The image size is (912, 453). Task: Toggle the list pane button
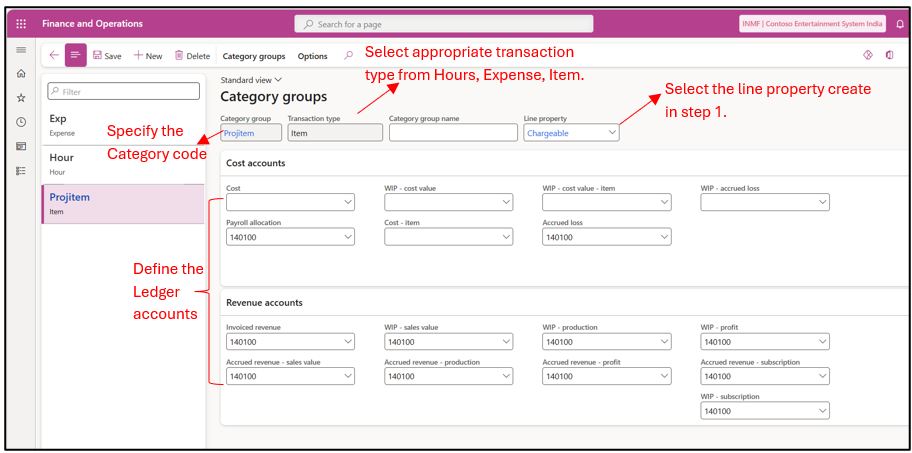pos(76,55)
